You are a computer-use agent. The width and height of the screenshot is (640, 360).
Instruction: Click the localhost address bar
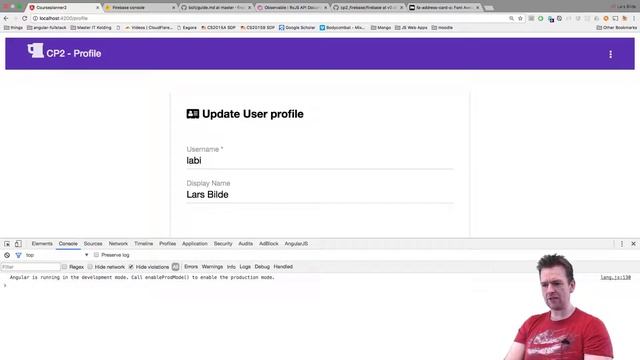[269, 18]
